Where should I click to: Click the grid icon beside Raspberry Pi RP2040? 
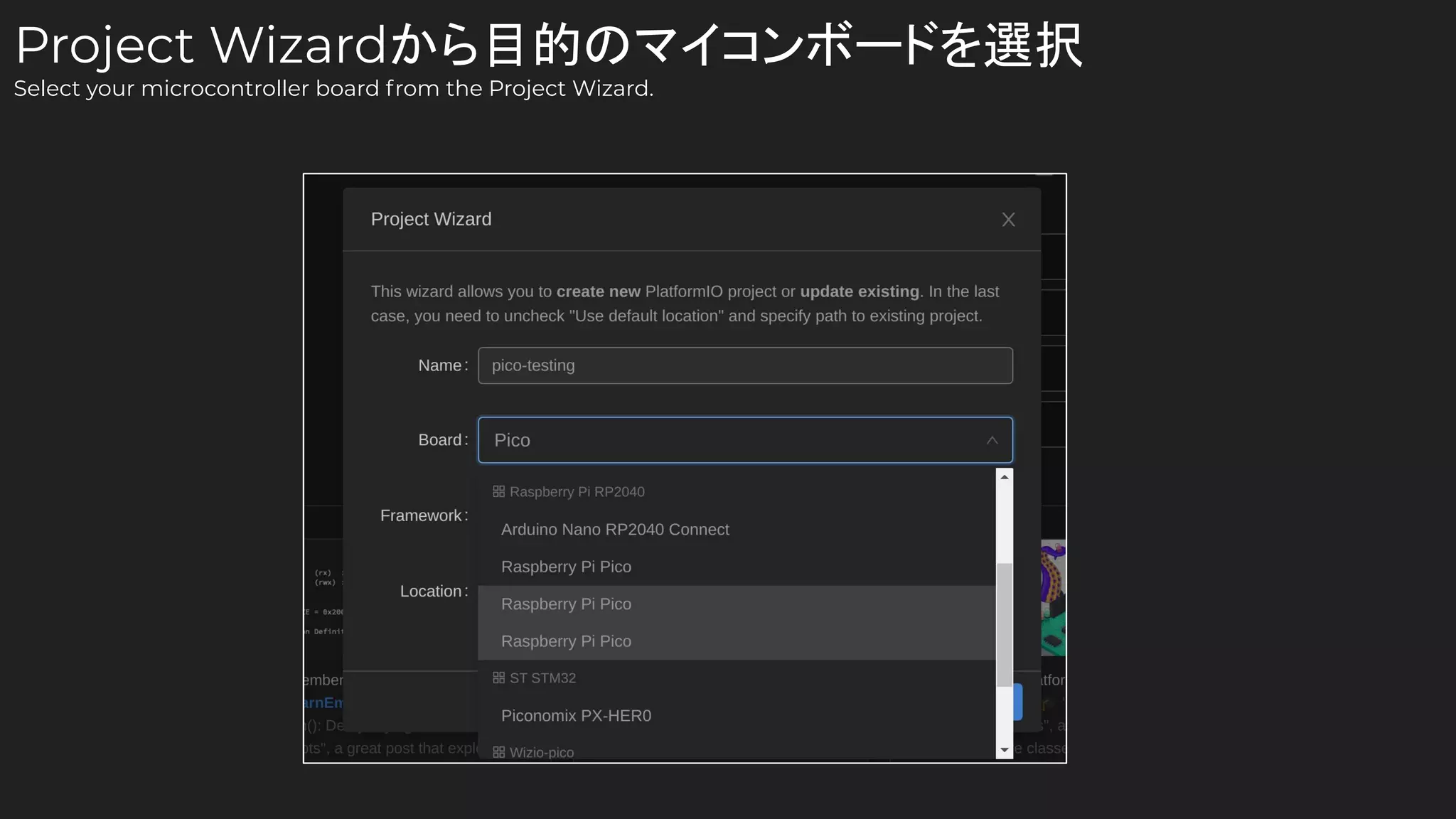498,491
